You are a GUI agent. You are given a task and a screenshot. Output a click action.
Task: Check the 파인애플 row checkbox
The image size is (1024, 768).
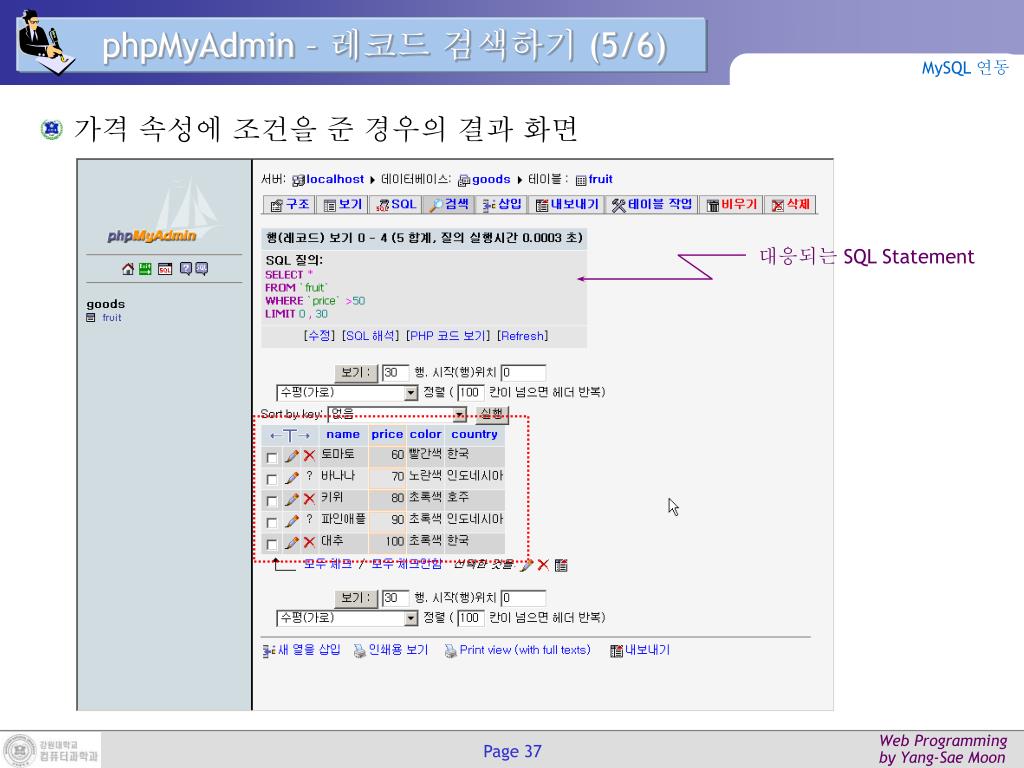(x=272, y=522)
